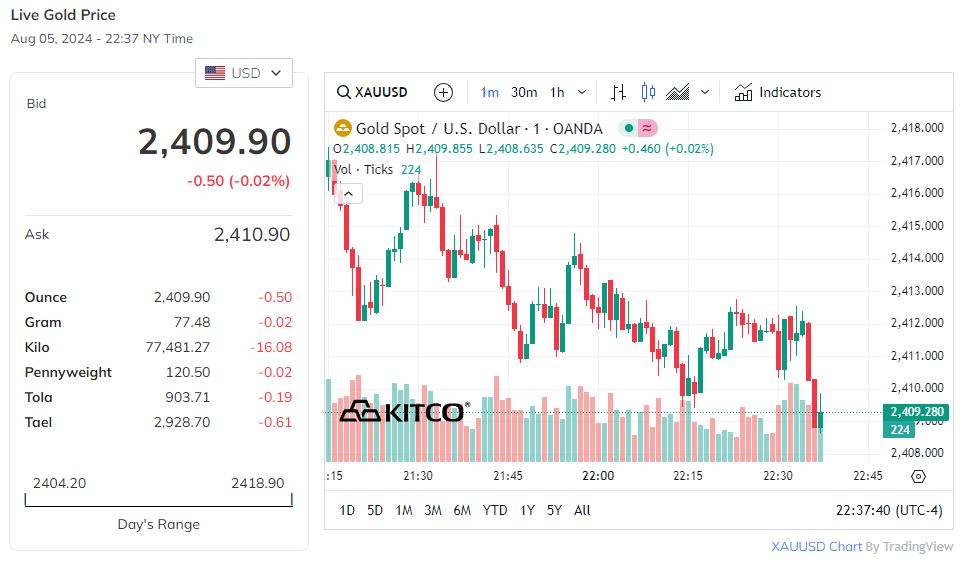Image resolution: width=964 pixels, height=561 pixels.
Task: Open the Indicators panel
Action: [x=777, y=92]
